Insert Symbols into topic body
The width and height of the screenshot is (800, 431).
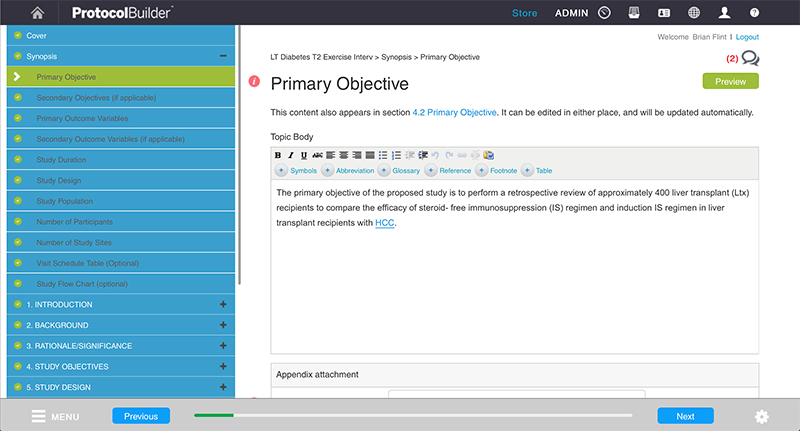tap(296, 170)
